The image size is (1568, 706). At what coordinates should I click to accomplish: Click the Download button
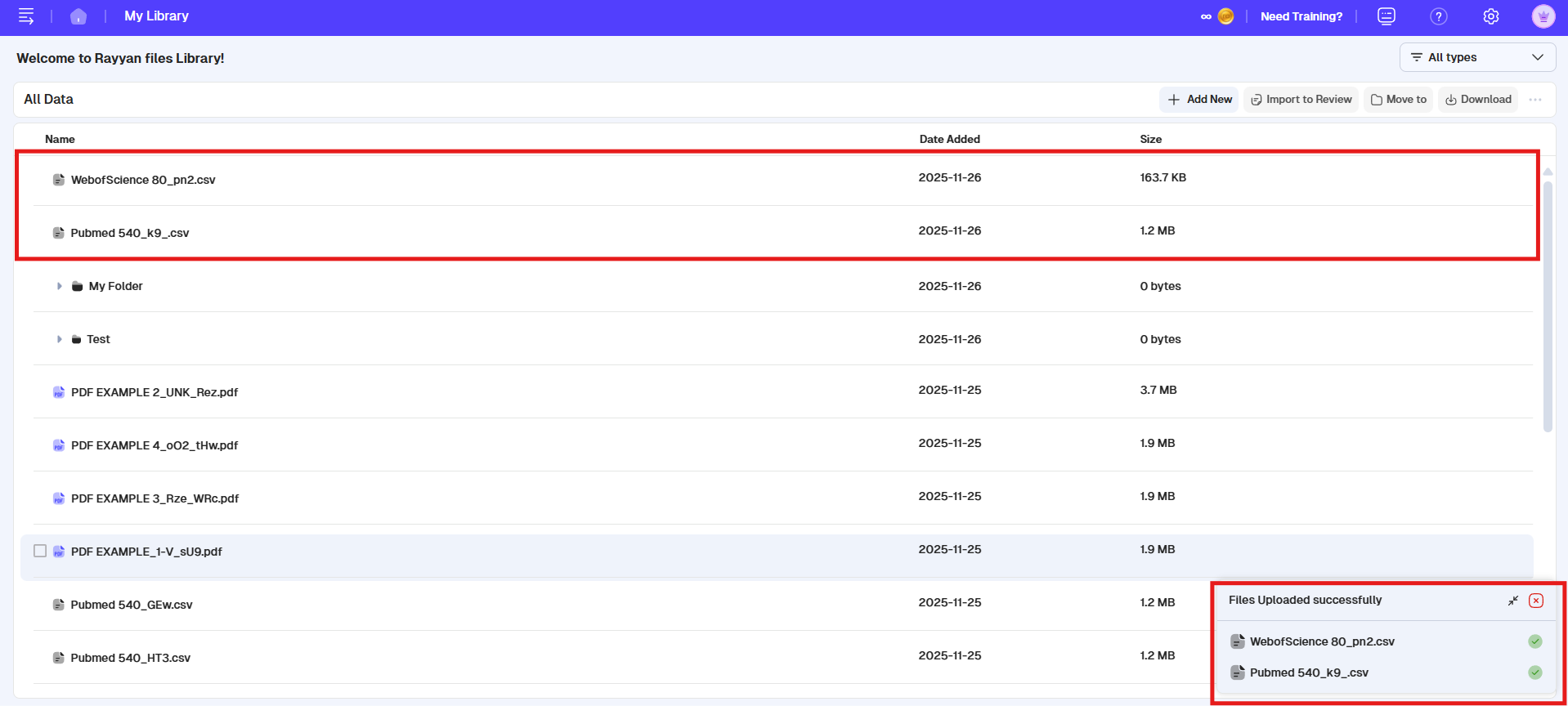(1478, 100)
